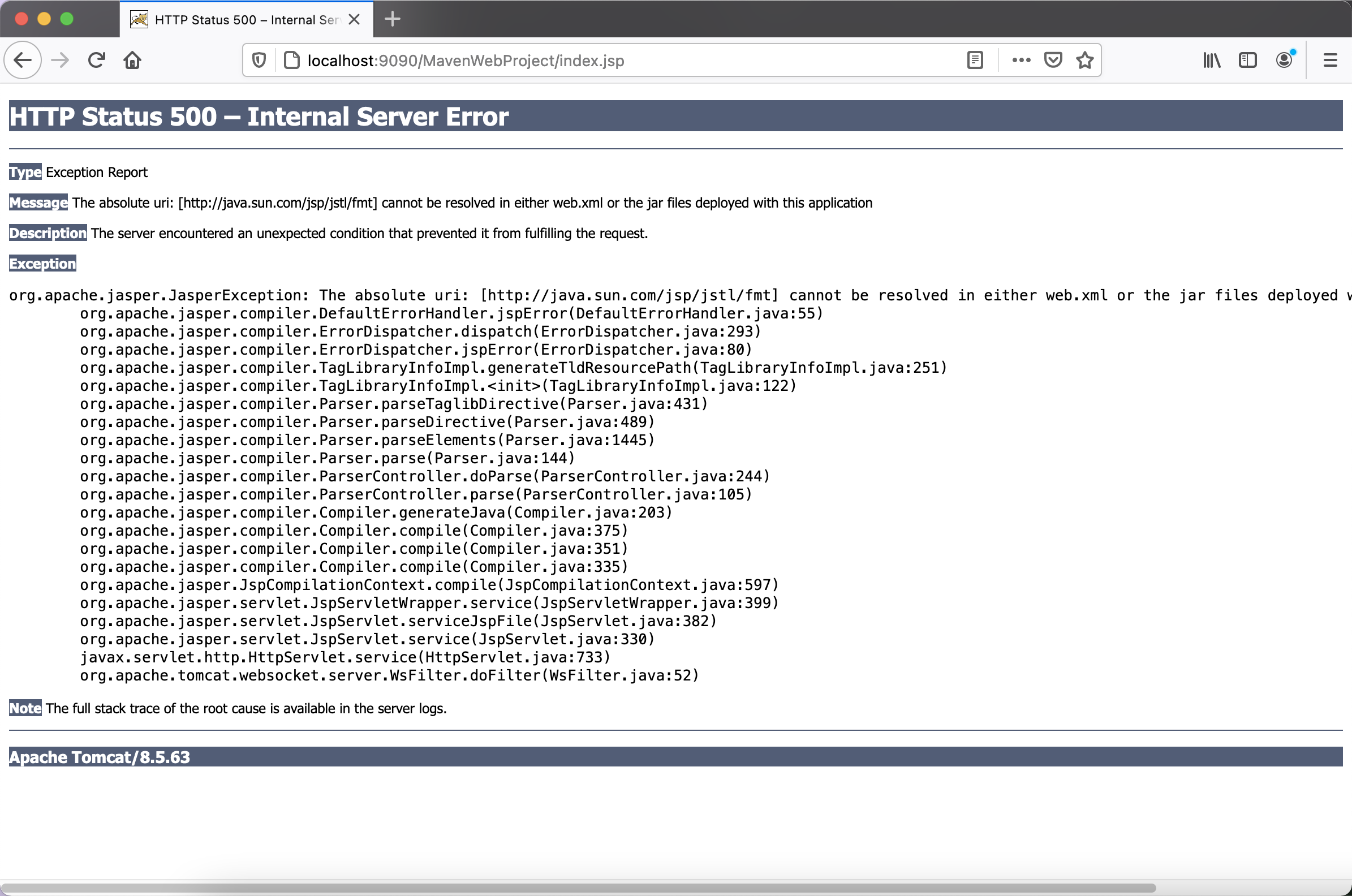Click the 'Message' label
This screenshot has height=896, width=1352.
38,203
